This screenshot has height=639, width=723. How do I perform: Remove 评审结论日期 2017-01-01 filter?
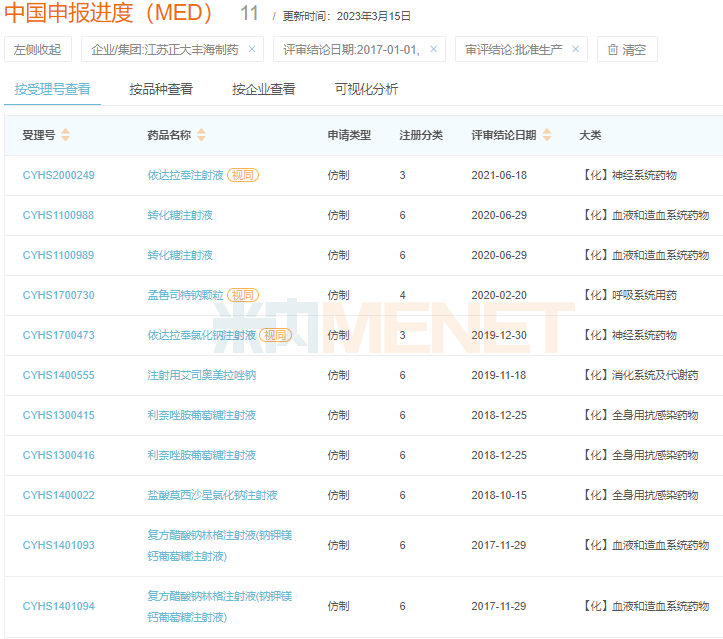pyautogui.click(x=433, y=49)
